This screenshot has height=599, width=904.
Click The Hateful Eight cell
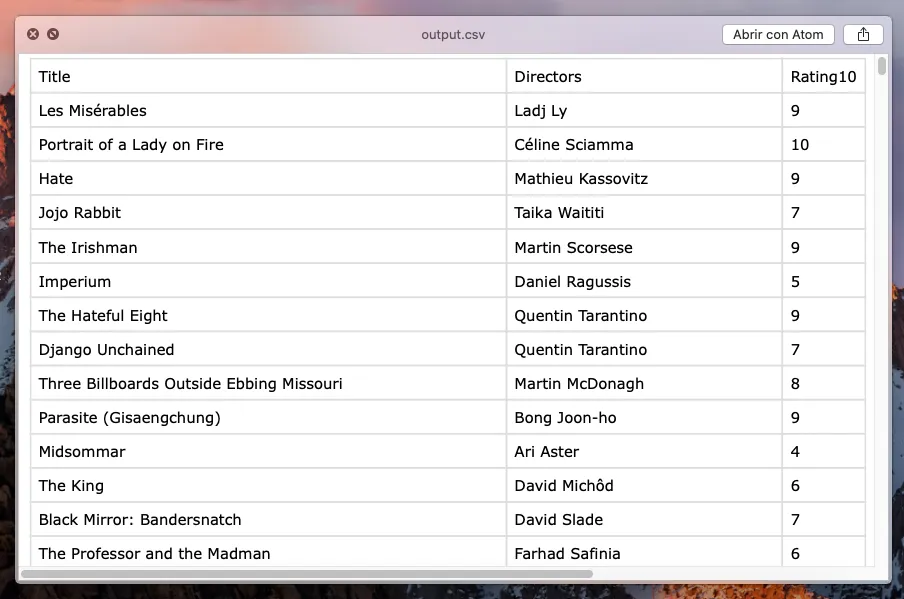pos(269,315)
